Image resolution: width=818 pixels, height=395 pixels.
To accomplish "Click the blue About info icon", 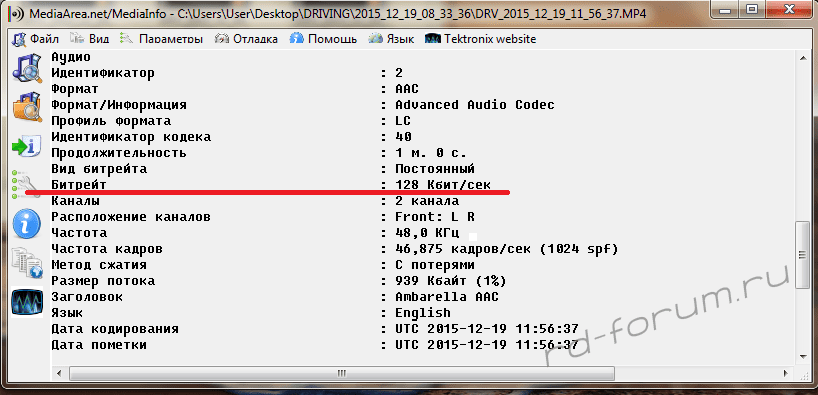I will (26, 223).
